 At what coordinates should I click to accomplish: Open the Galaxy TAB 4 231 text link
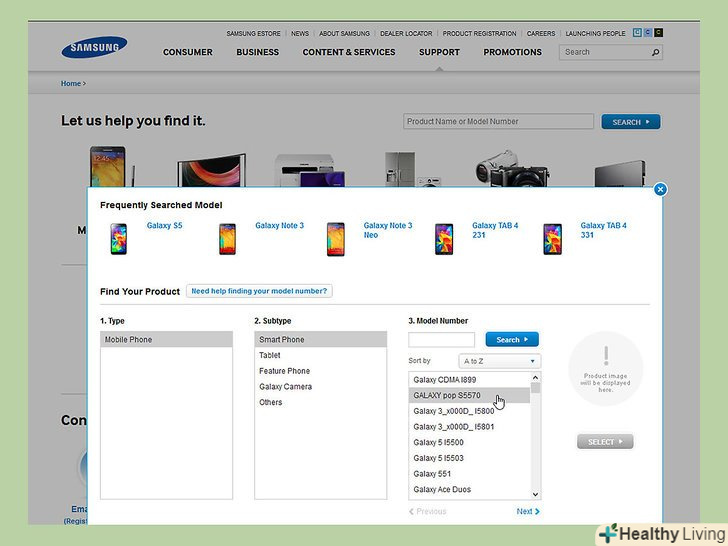tap(495, 230)
